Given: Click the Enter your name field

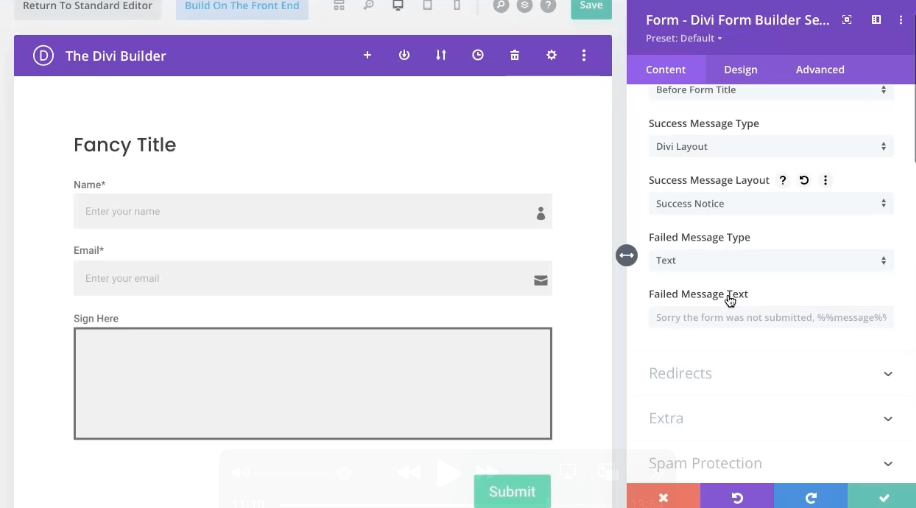Looking at the screenshot, I should pyautogui.click(x=313, y=211).
